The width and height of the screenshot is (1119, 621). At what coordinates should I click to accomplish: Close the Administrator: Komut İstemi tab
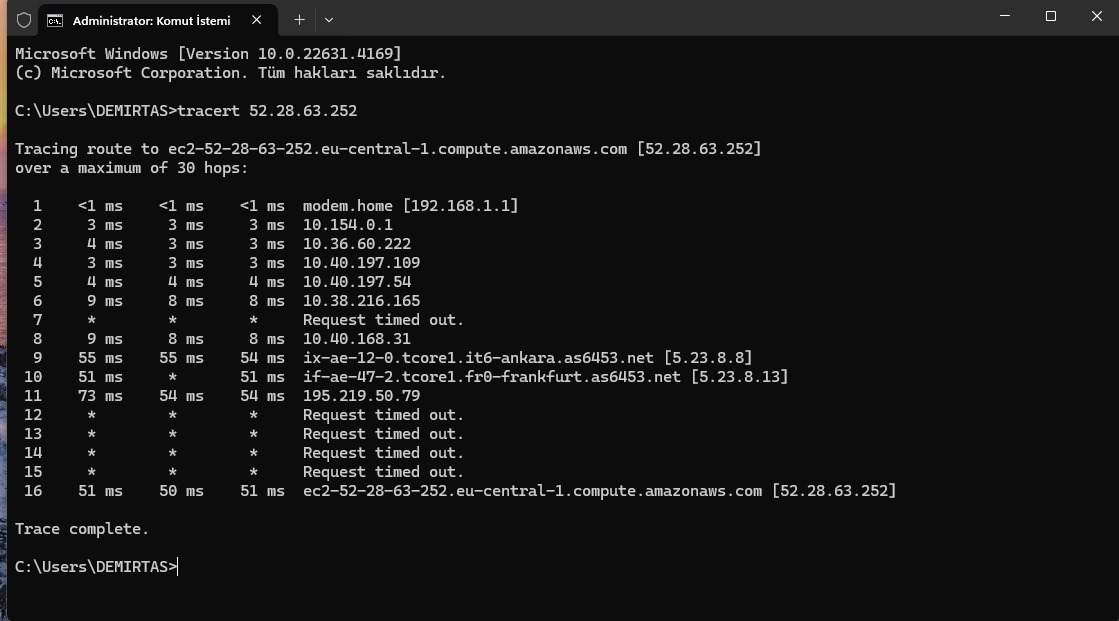(257, 20)
